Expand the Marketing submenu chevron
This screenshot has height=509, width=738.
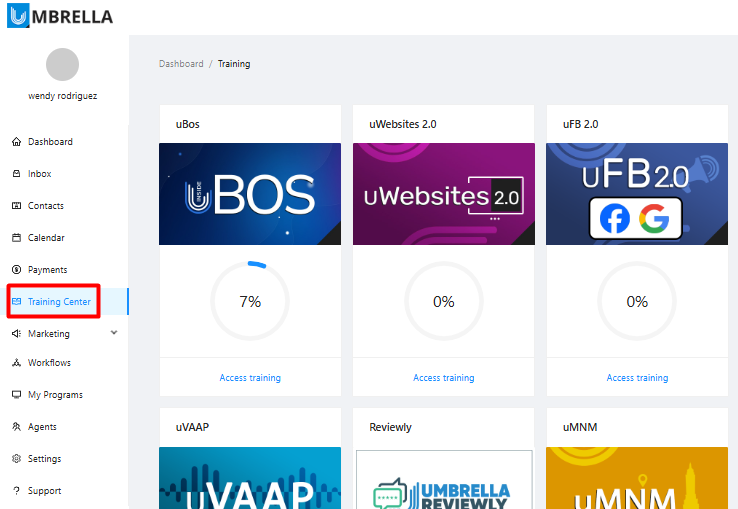[114, 333]
